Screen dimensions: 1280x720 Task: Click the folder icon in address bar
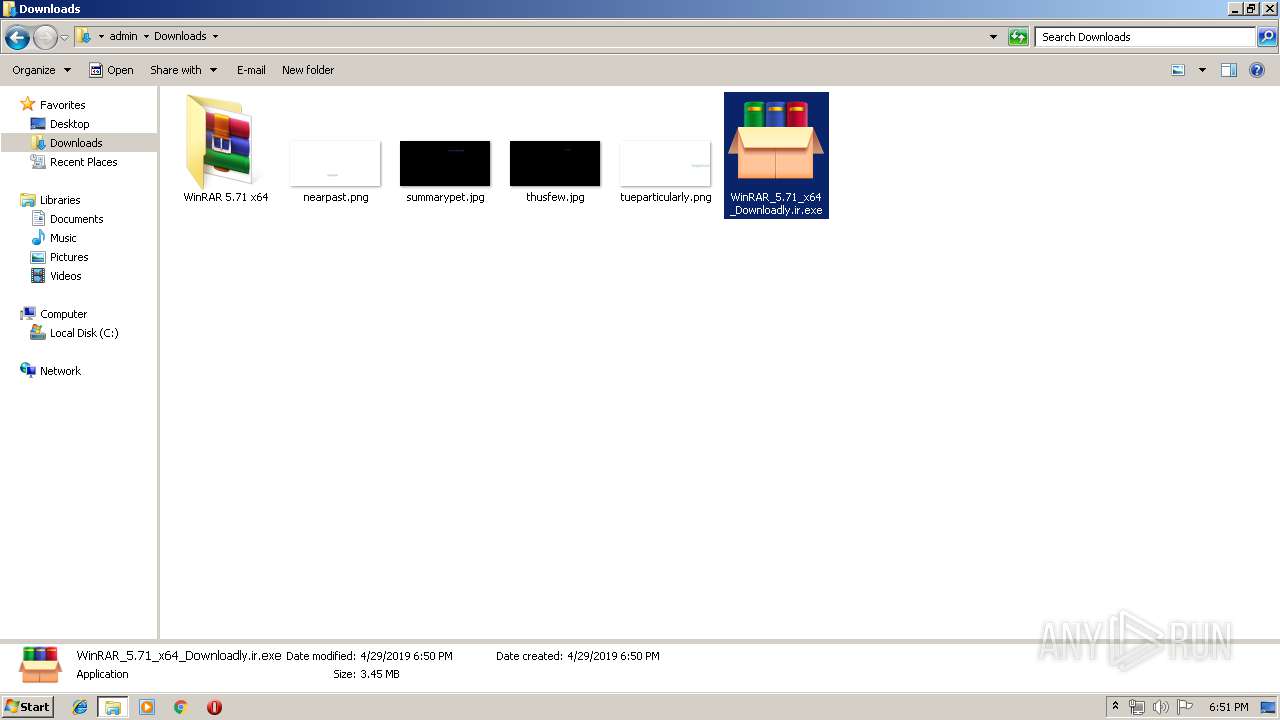[84, 36]
